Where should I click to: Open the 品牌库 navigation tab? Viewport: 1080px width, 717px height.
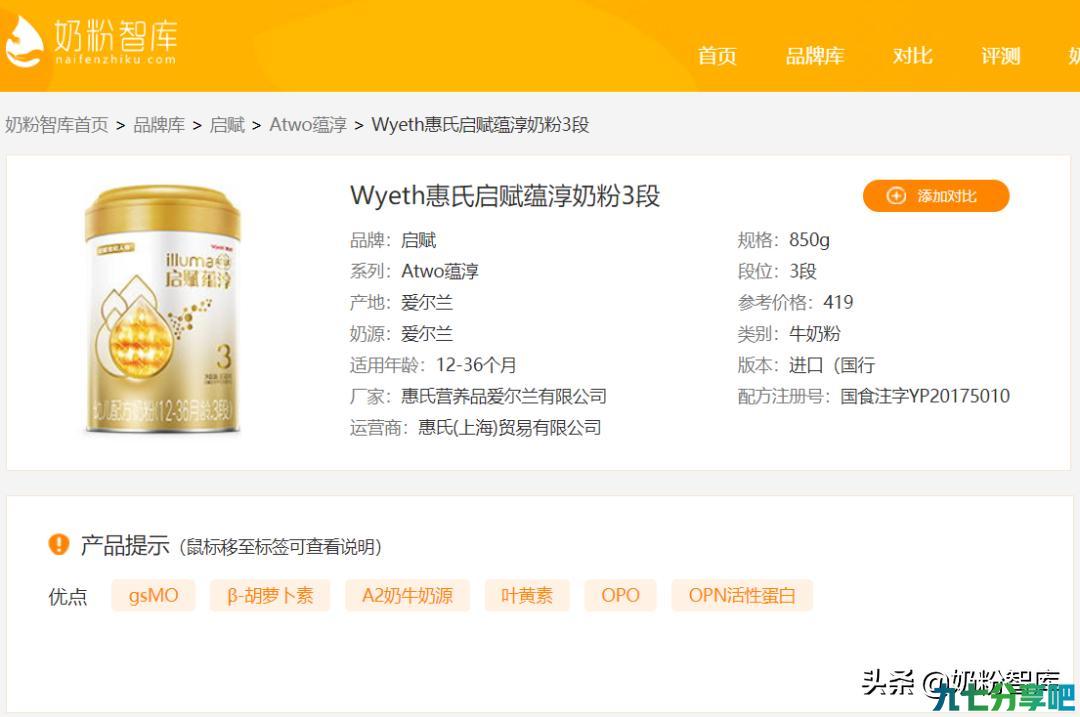click(815, 56)
